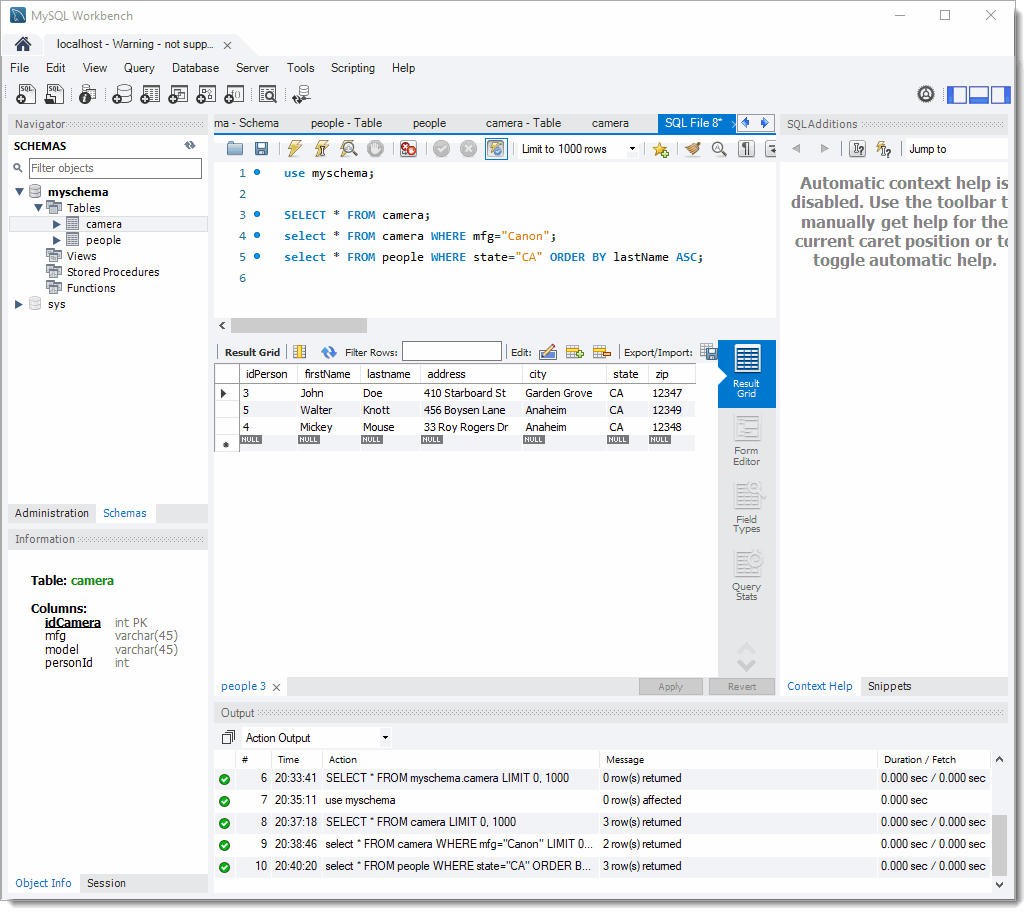Toggle stop-on-error script execution
This screenshot has width=1031, height=916.
(x=408, y=149)
